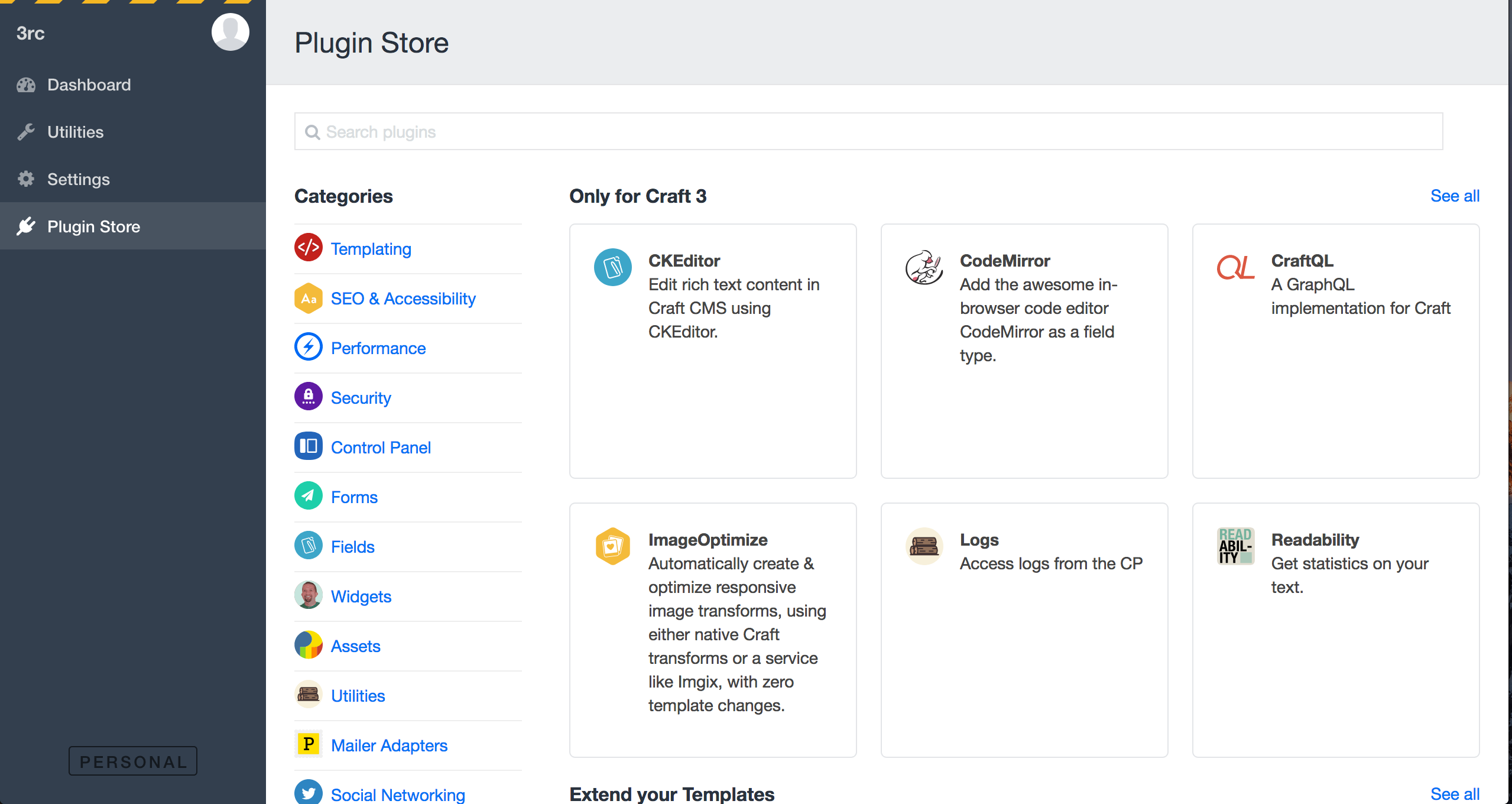This screenshot has width=1512, height=804.
Task: Open Utilities in the sidebar navigation
Action: pyautogui.click(x=75, y=132)
